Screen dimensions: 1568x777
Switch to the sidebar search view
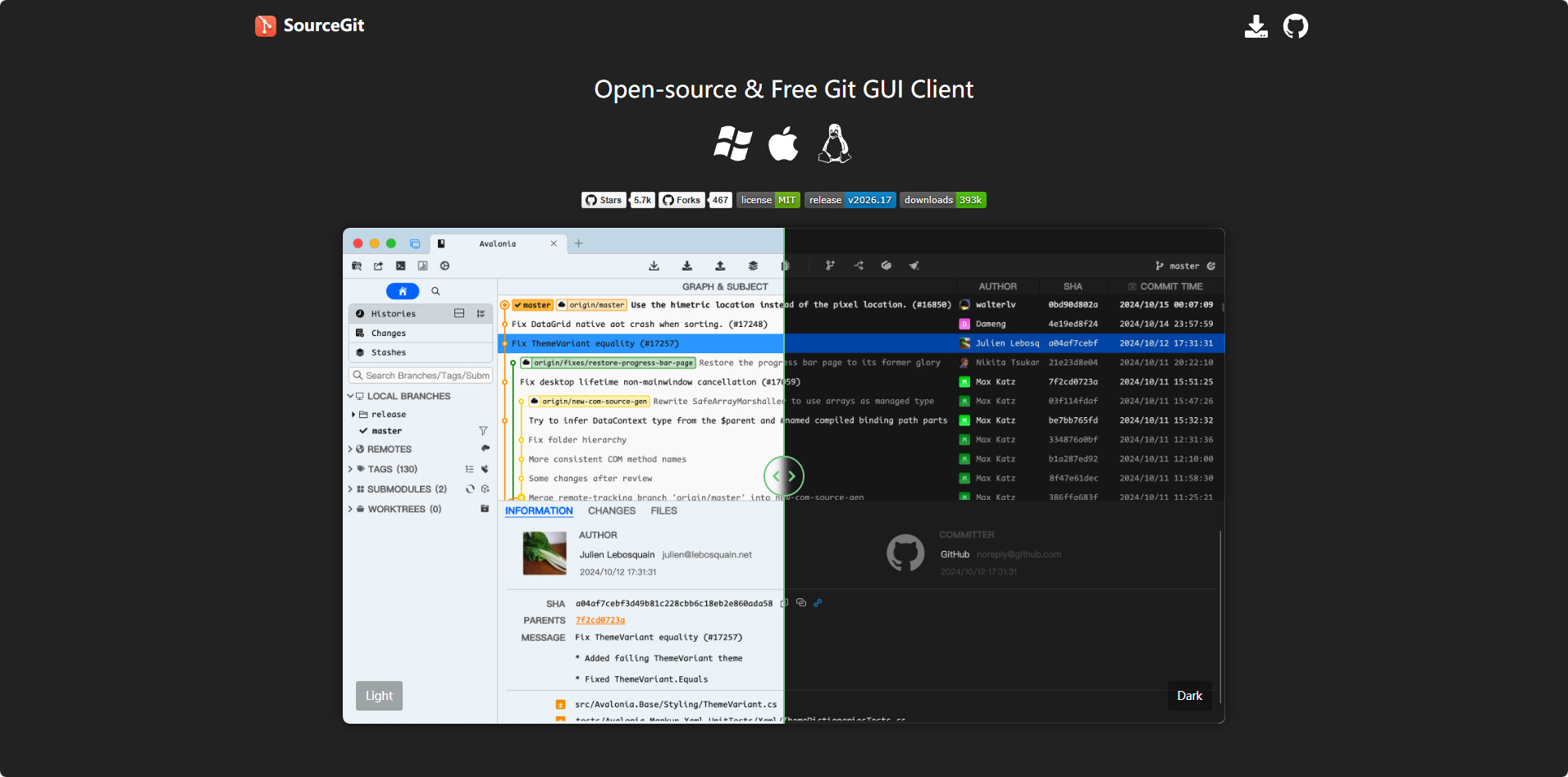click(435, 291)
